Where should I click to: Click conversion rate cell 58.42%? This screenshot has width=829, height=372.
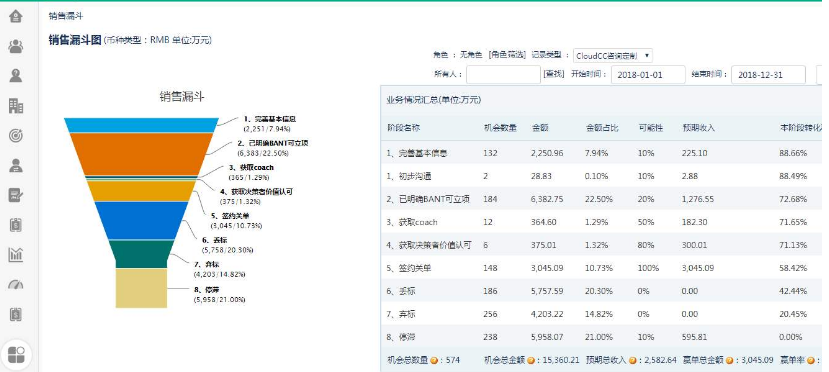pos(793,268)
